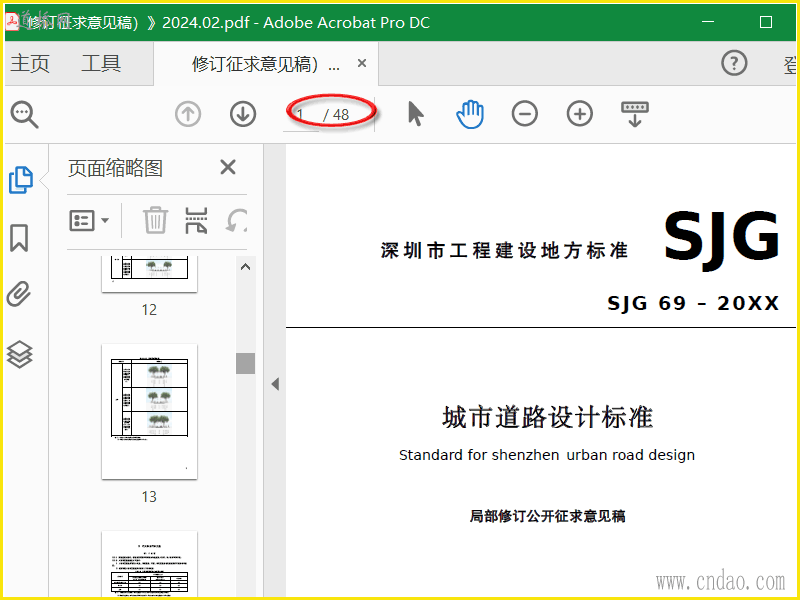Maximize the Acrobat window
The height and width of the screenshot is (600, 800).
766,22
